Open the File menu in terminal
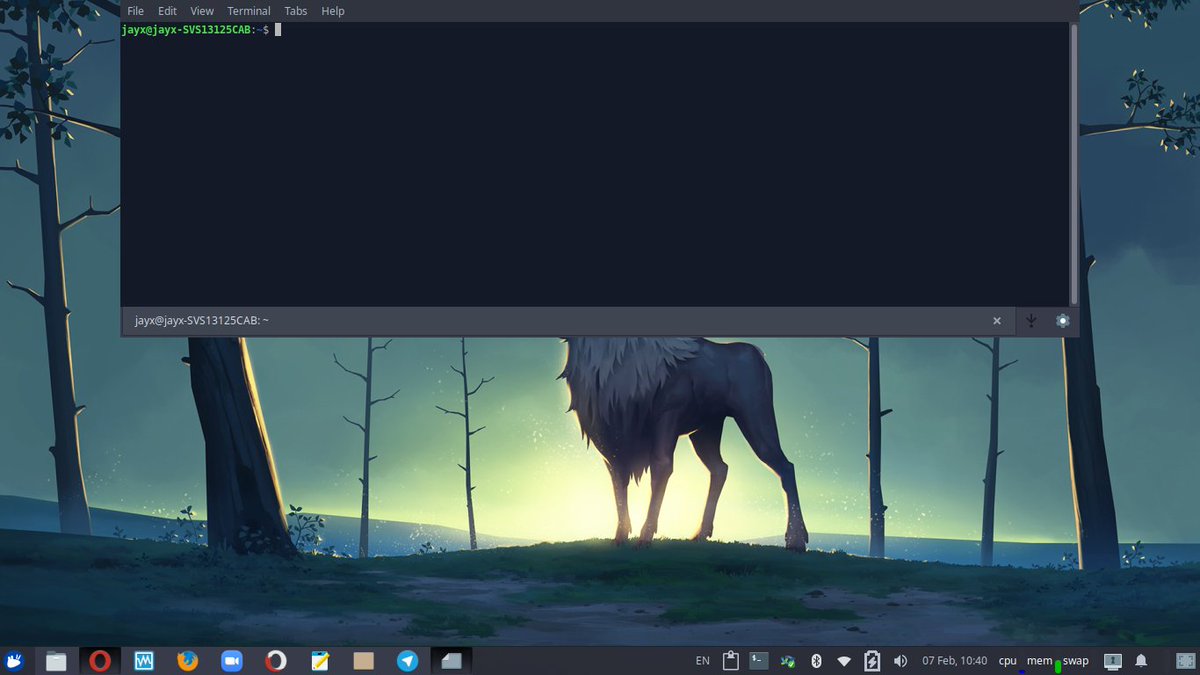The width and height of the screenshot is (1200, 675). point(136,11)
